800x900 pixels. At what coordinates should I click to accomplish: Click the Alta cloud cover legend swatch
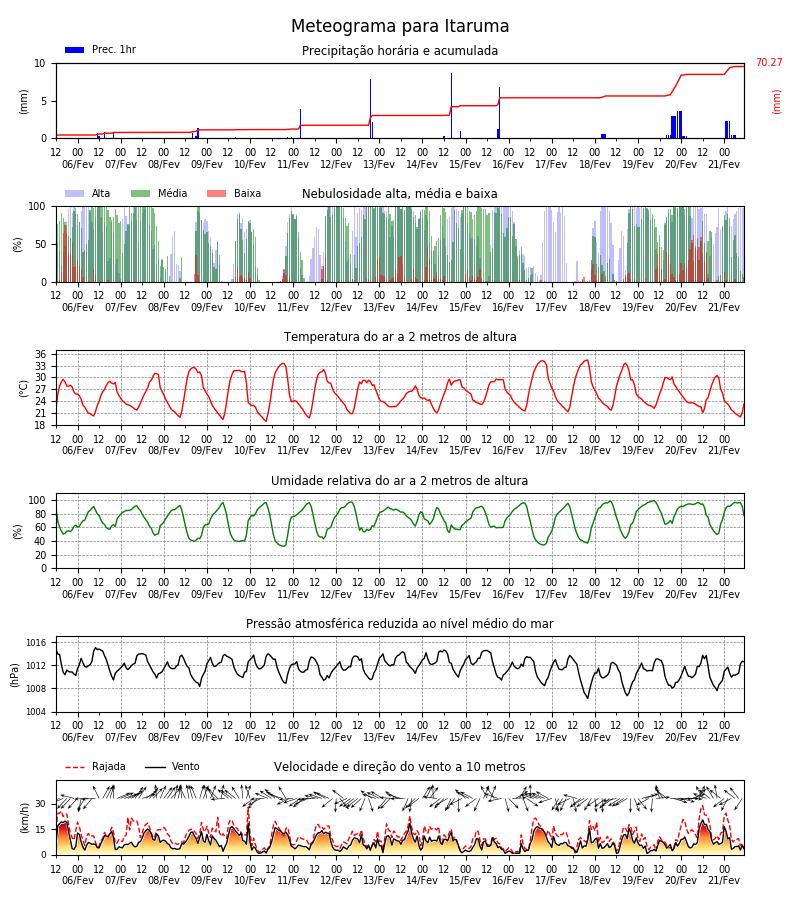click(75, 193)
